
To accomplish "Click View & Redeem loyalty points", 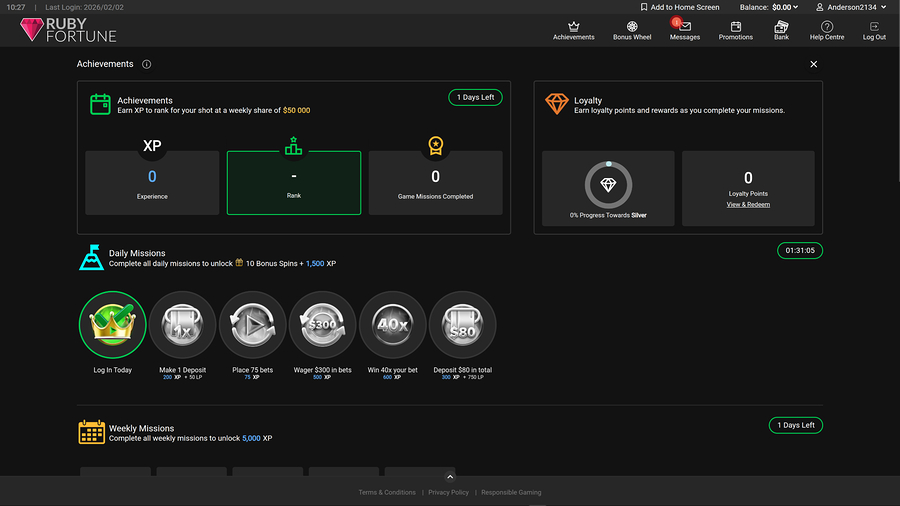I will [x=748, y=204].
